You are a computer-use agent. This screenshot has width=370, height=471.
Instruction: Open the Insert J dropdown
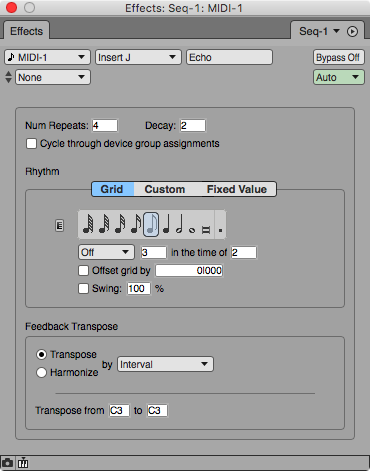[138, 57]
